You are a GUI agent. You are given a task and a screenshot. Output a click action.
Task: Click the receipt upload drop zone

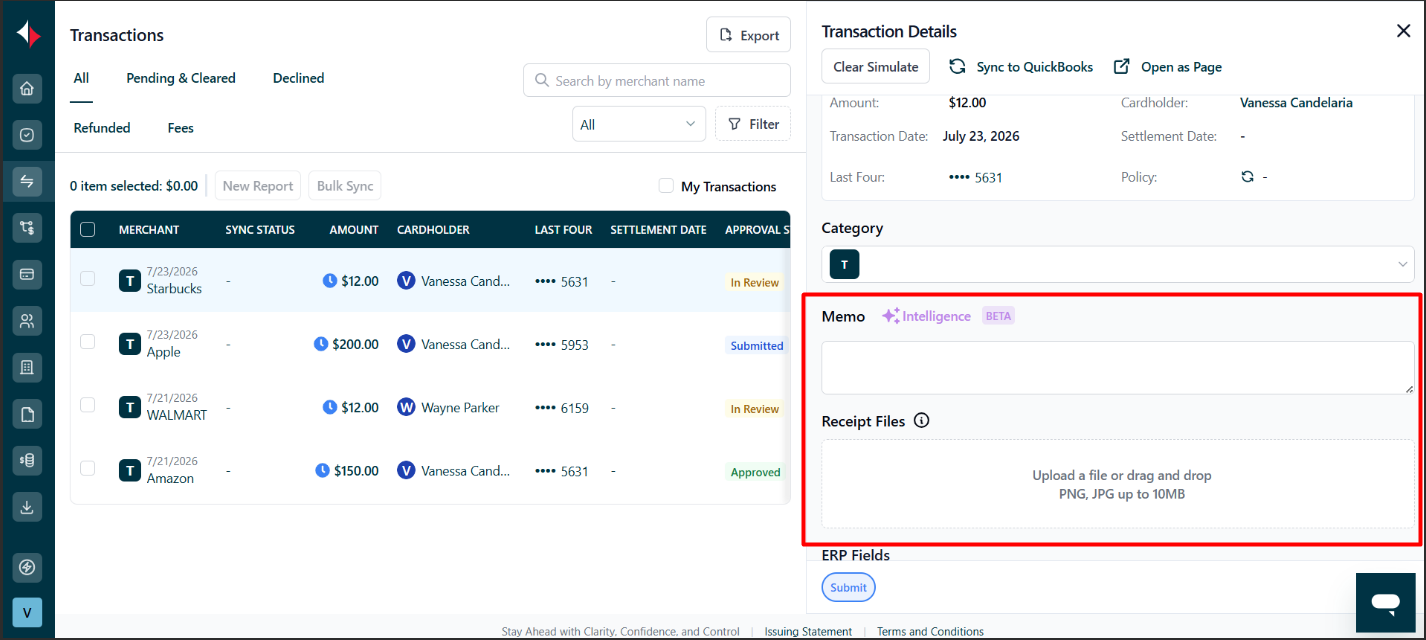click(1118, 484)
